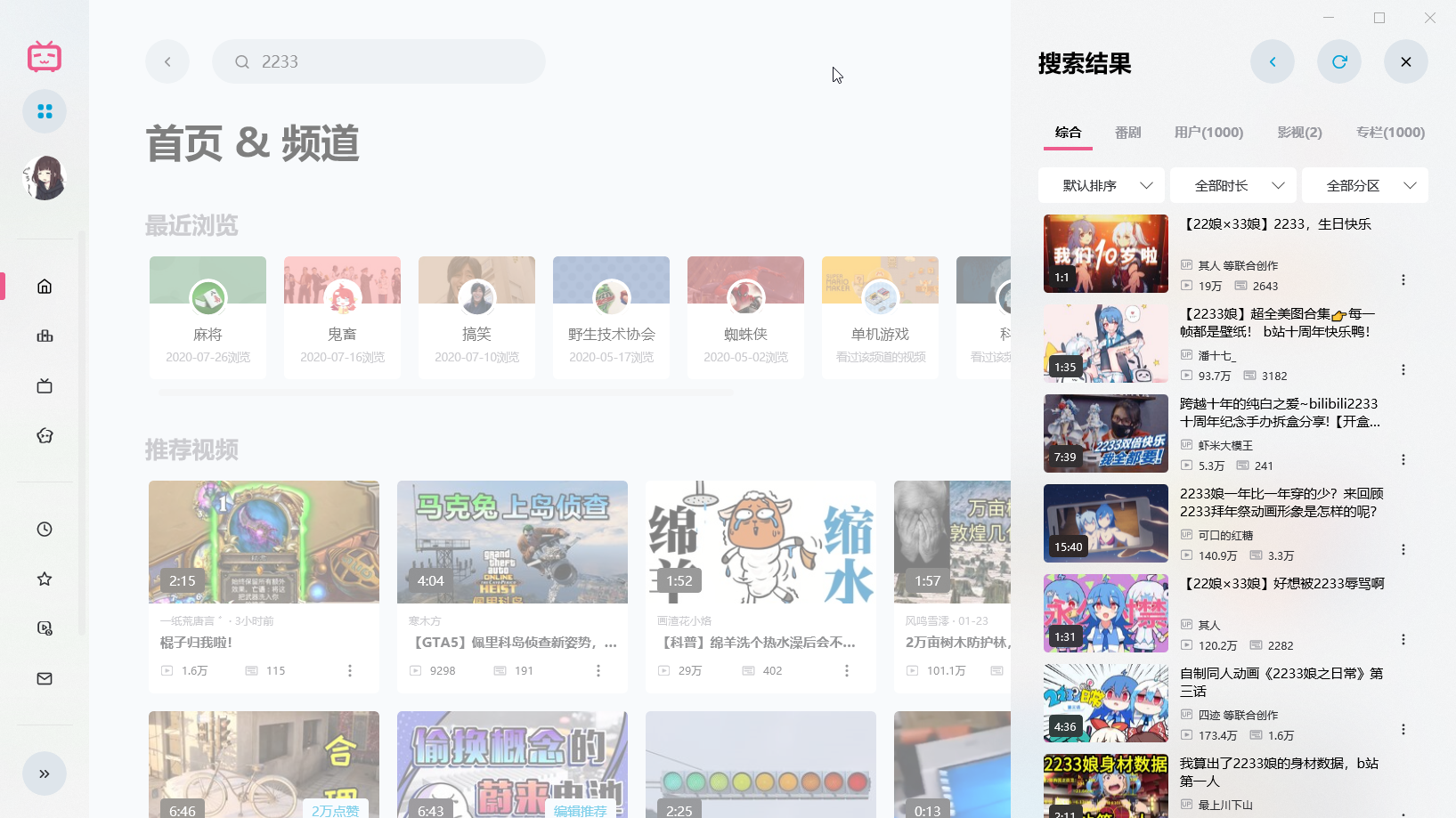The width and height of the screenshot is (1456, 818).
Task: Open the TV live icon in sidebar
Action: click(45, 385)
